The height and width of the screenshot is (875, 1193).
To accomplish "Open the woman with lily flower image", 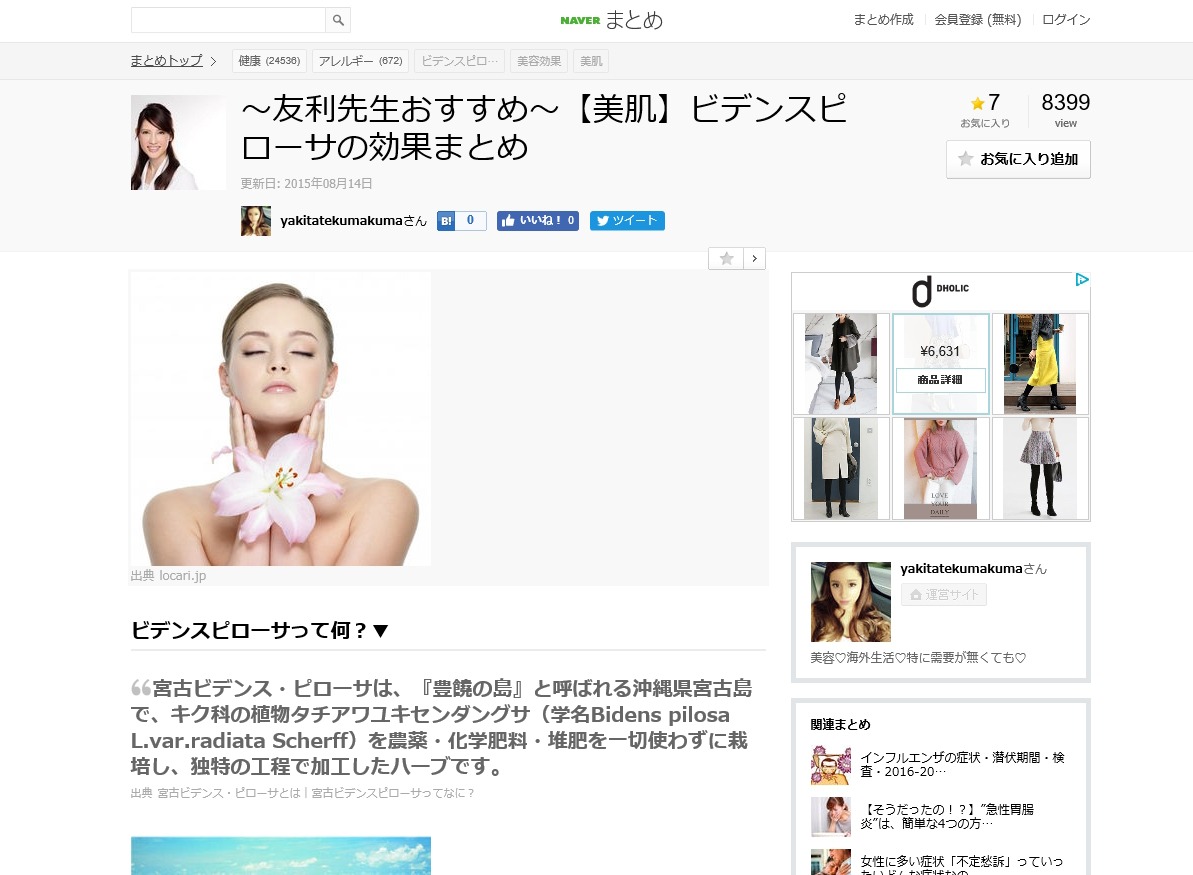I will click(x=281, y=418).
